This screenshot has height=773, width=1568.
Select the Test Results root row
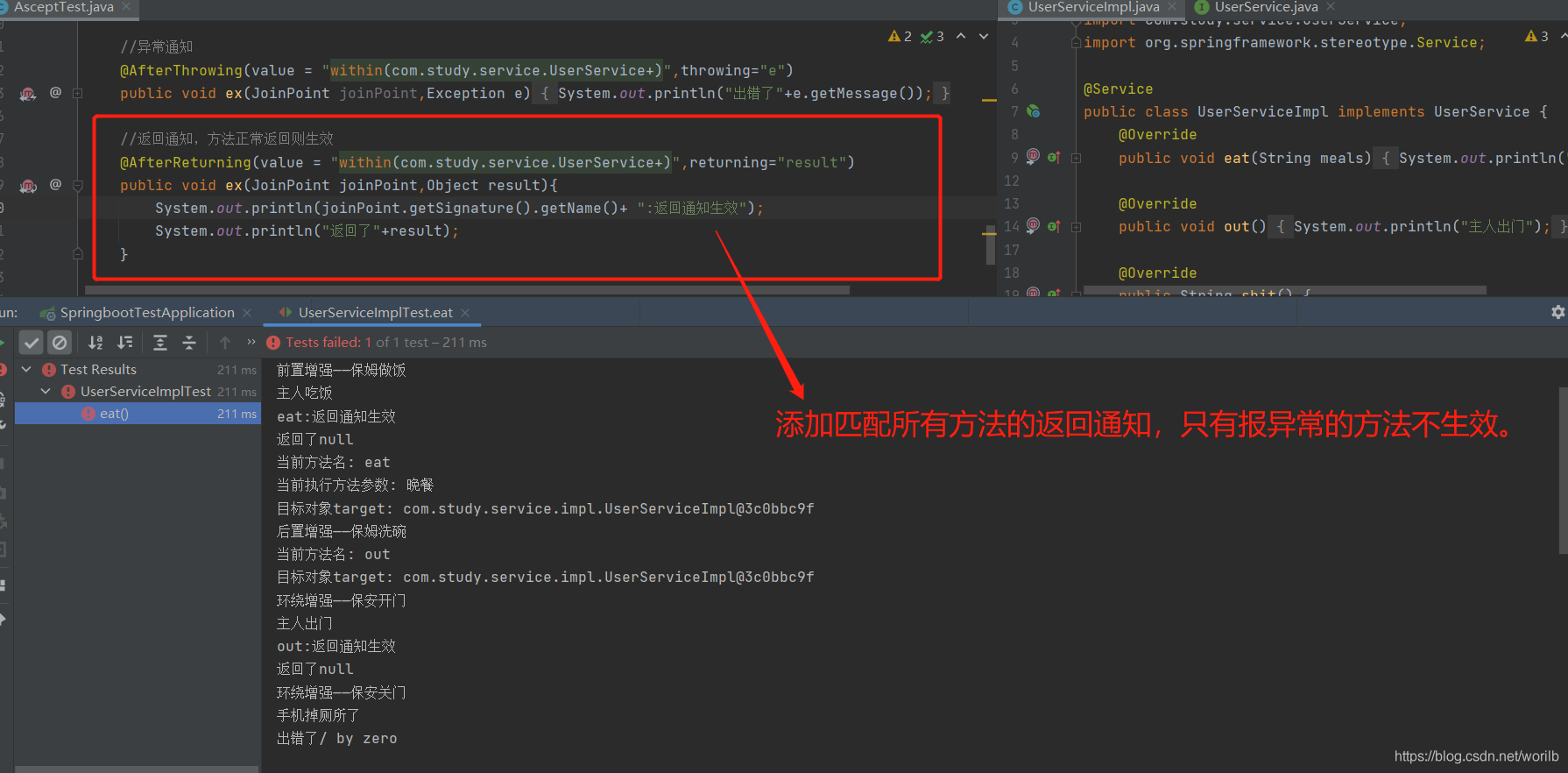click(x=138, y=370)
